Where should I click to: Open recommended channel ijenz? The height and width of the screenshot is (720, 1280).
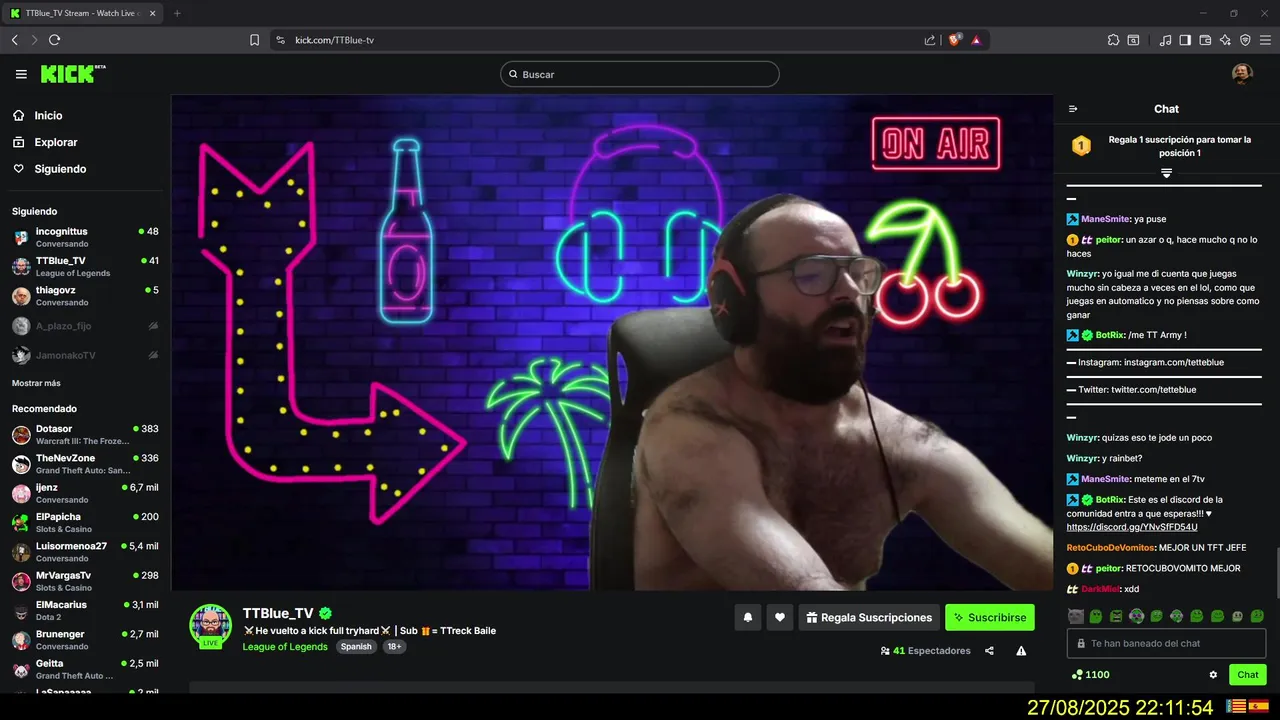[x=85, y=493]
